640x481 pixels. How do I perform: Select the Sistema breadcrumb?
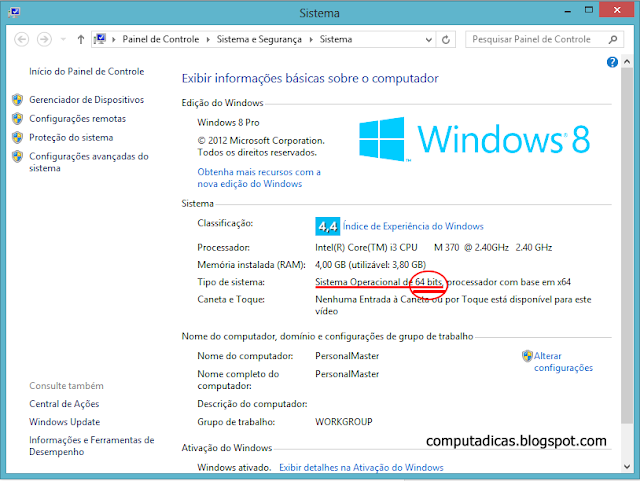[336, 39]
